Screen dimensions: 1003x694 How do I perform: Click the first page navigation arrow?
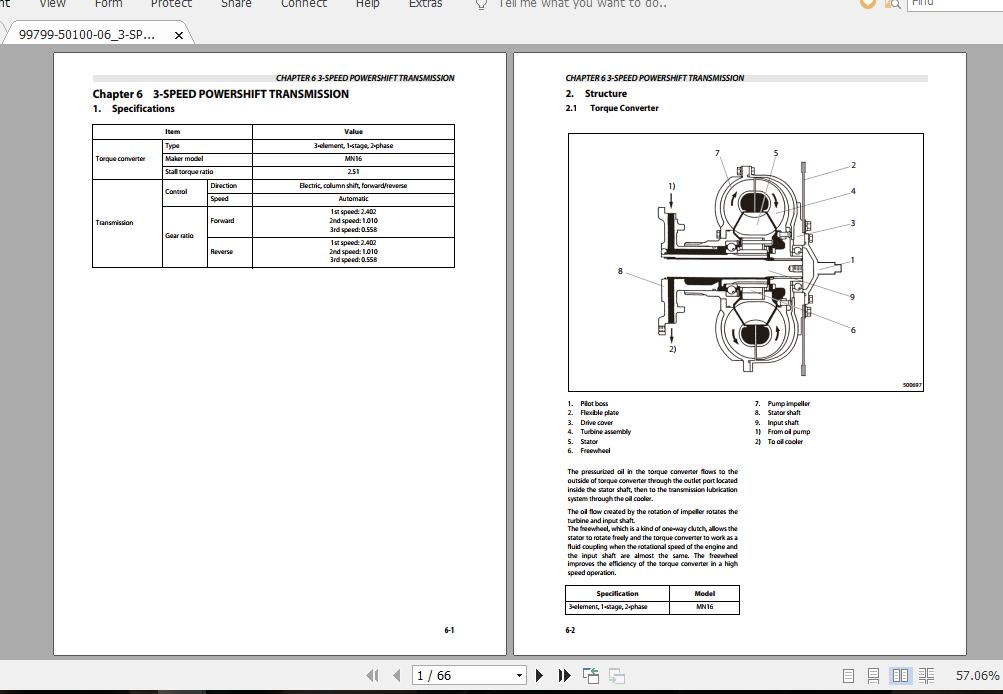[373, 675]
